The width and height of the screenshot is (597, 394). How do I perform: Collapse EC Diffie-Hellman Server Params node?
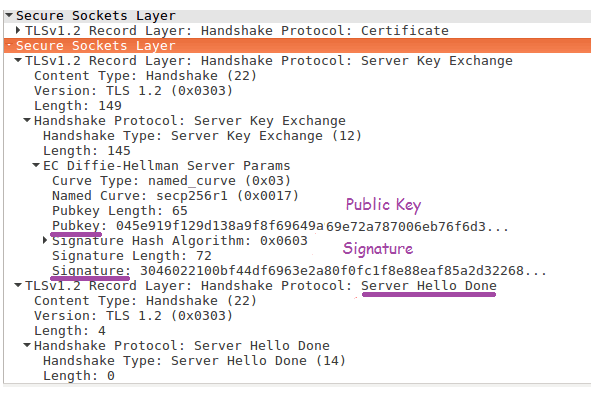pos(36,165)
